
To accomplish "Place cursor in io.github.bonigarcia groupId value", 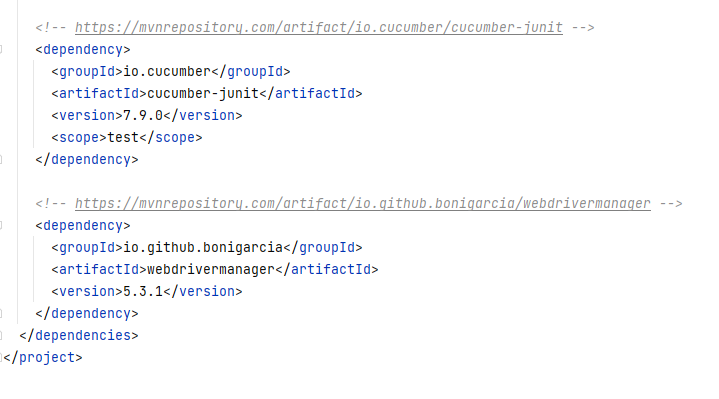I will (203, 248).
